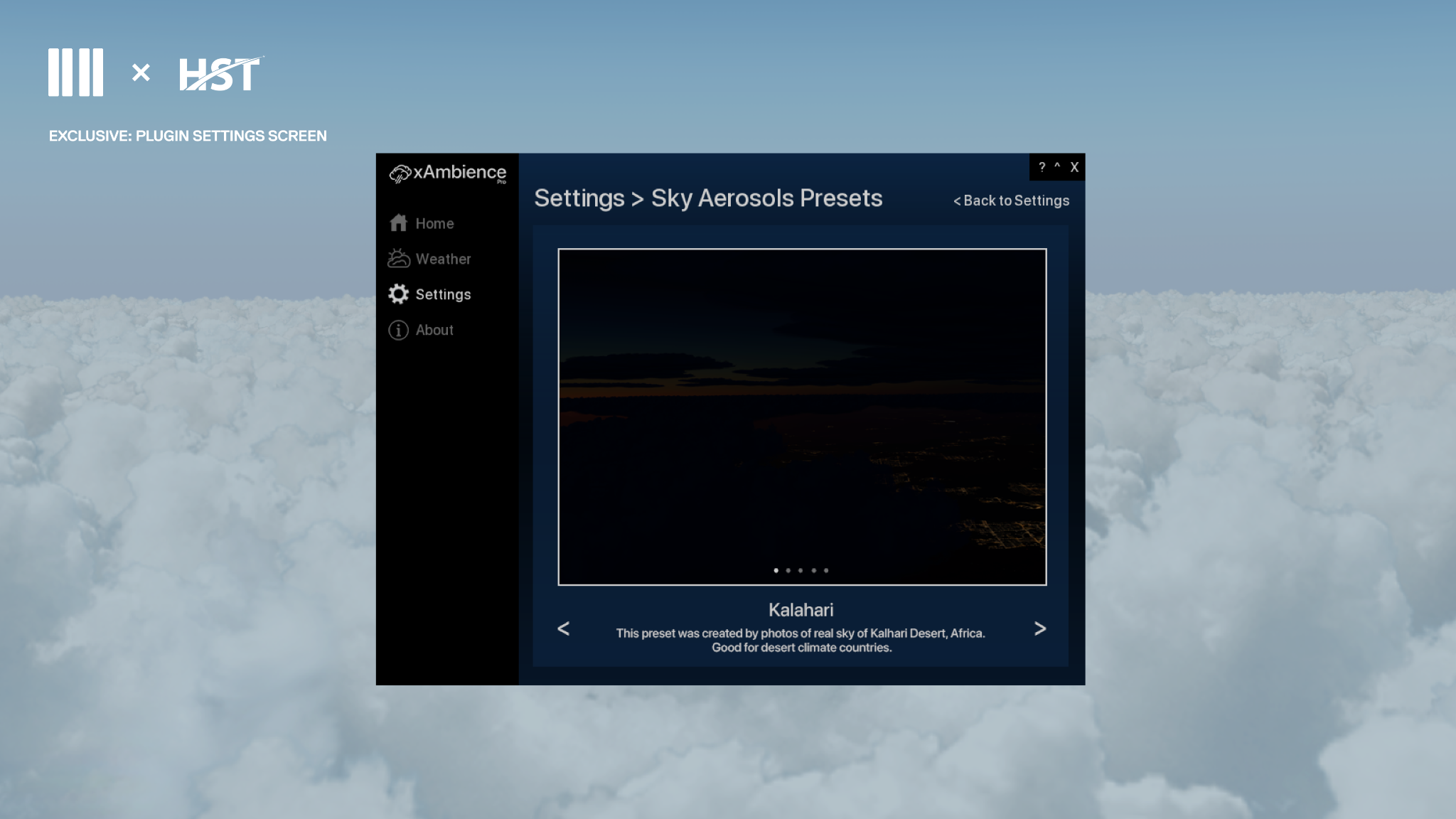This screenshot has height=819, width=1456.
Task: Select the fourth carousel dot indicator
Action: coord(814,570)
